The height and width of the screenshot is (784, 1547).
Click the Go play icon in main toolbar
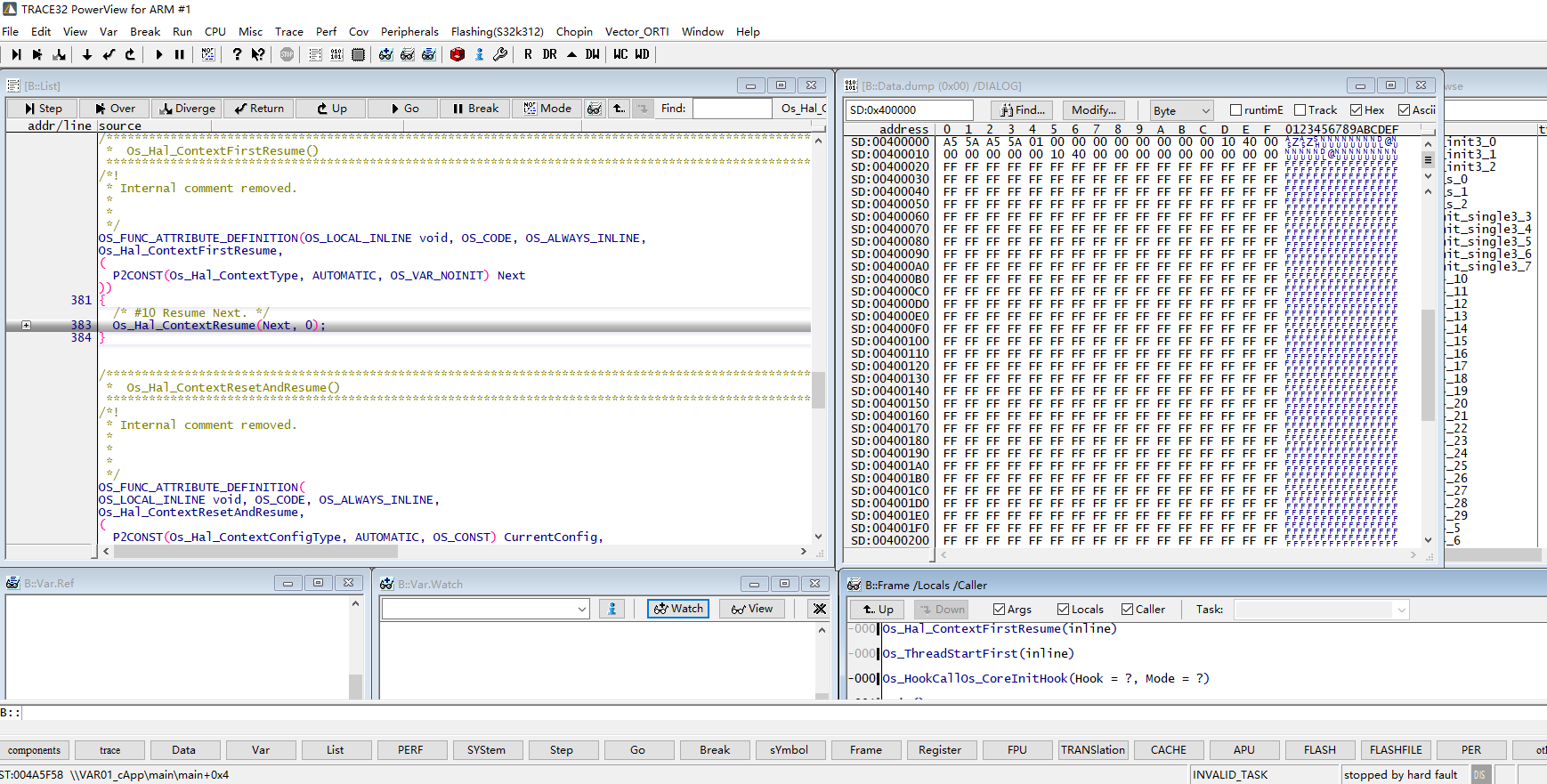(x=158, y=54)
